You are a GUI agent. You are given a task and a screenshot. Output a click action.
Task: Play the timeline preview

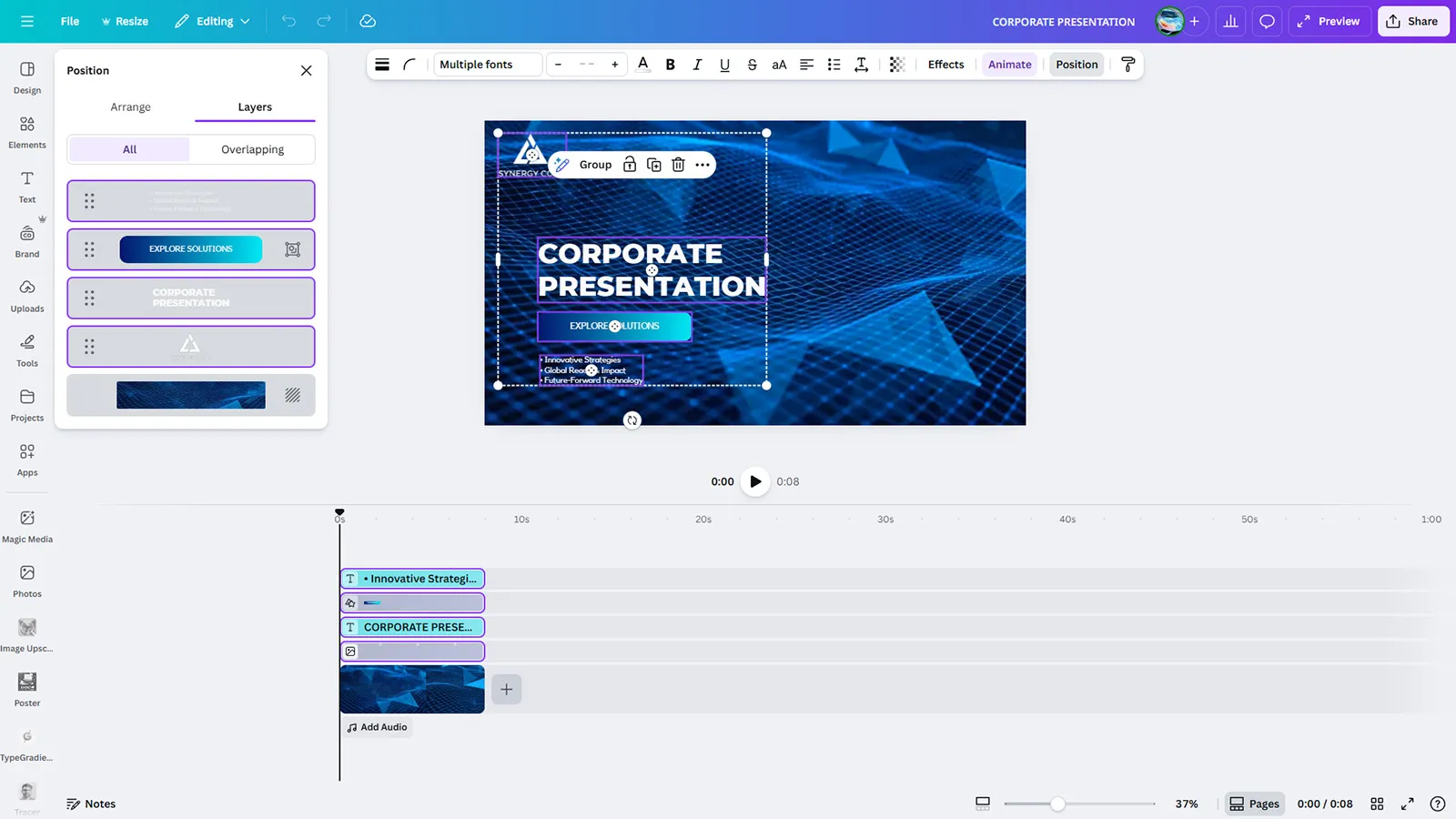point(755,481)
